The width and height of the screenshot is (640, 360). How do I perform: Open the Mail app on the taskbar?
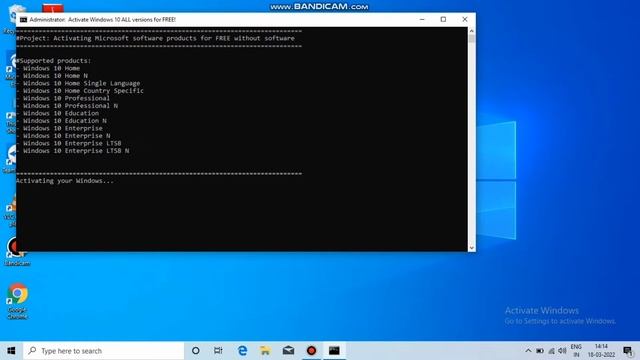click(288, 351)
